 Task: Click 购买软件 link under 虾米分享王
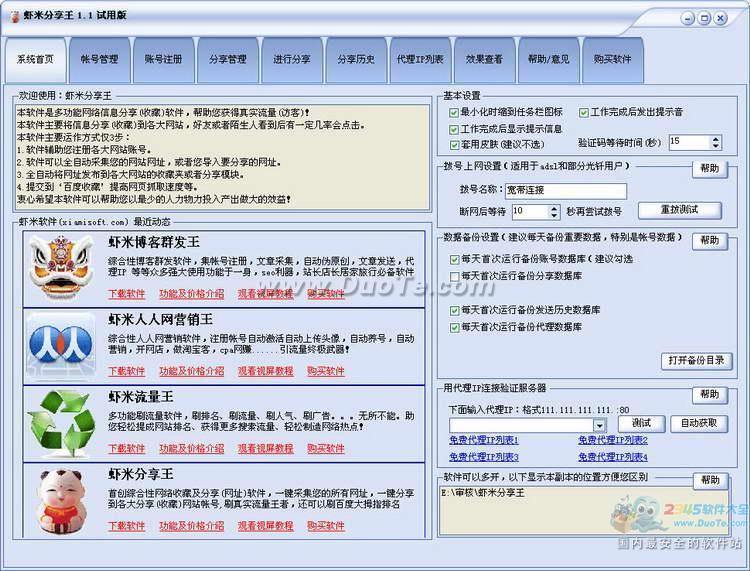[x=326, y=526]
